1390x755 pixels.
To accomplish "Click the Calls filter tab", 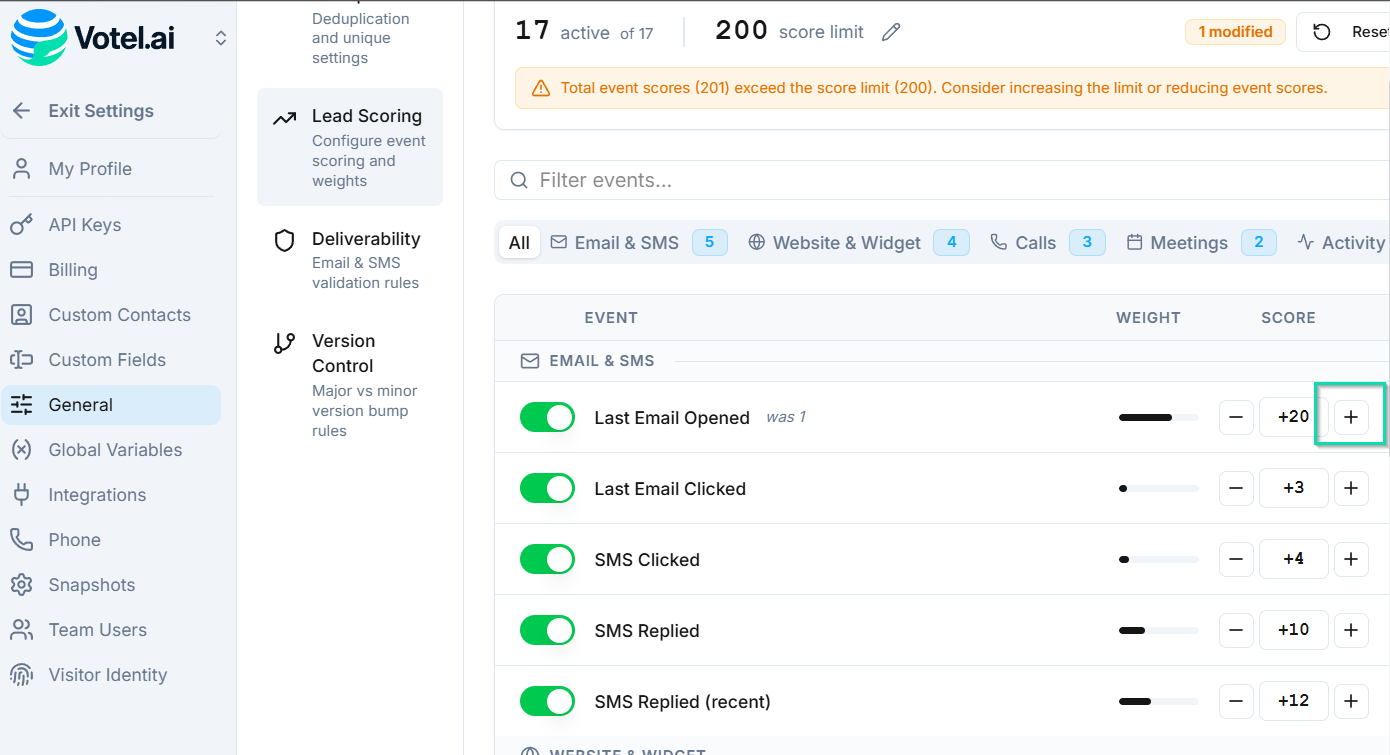I will [x=1035, y=243].
